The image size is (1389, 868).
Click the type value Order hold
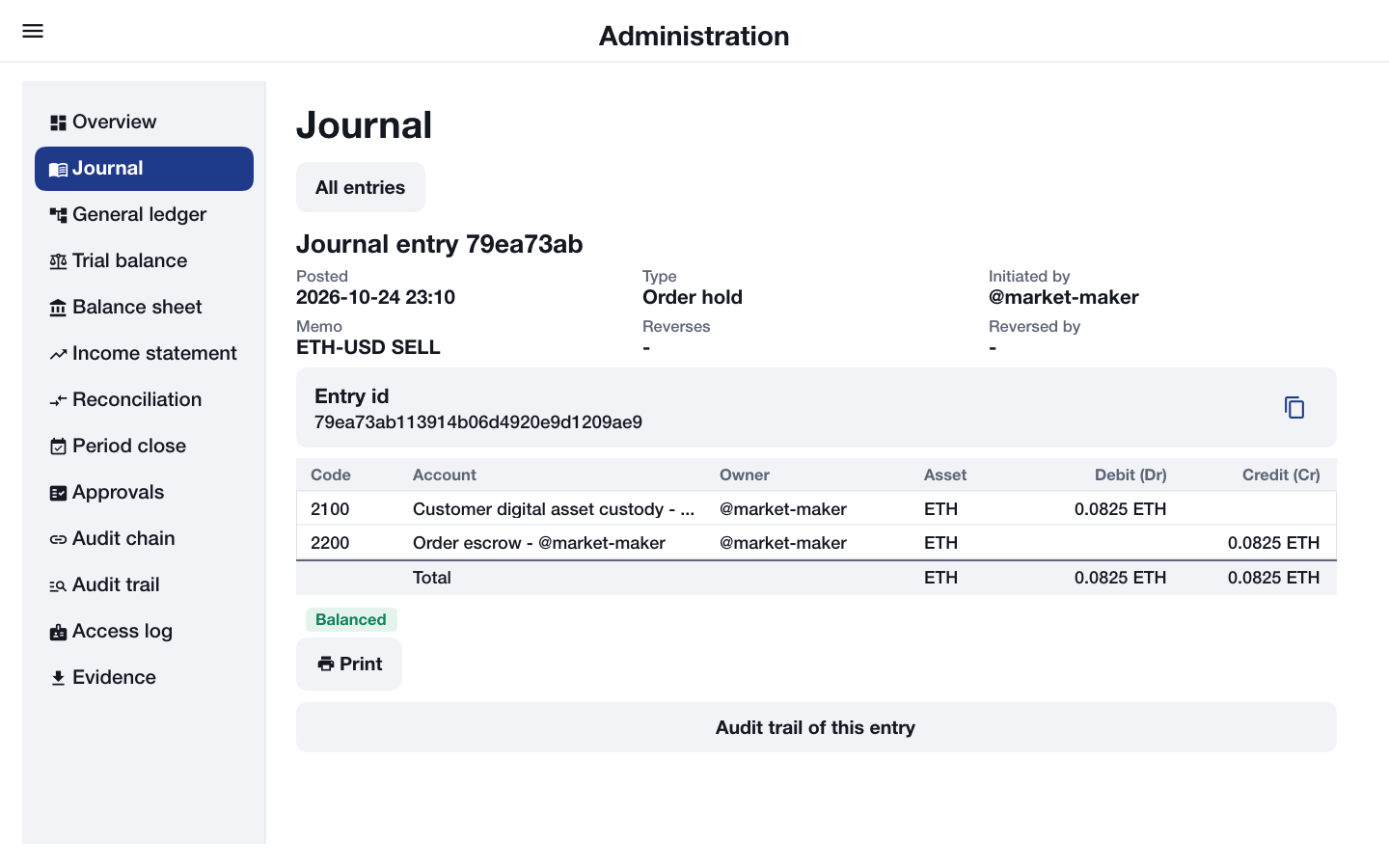[693, 297]
